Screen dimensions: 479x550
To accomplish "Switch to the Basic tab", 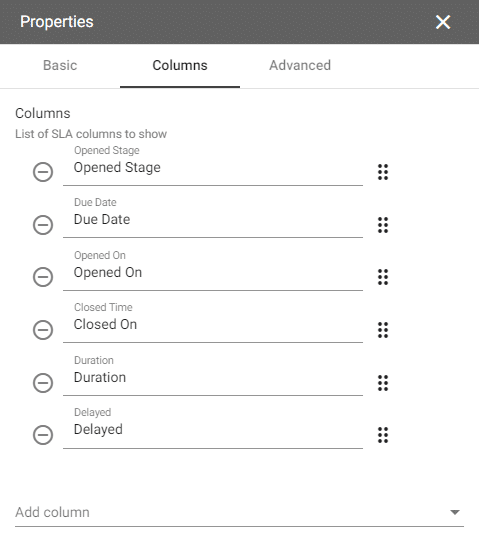I will 60,66.
